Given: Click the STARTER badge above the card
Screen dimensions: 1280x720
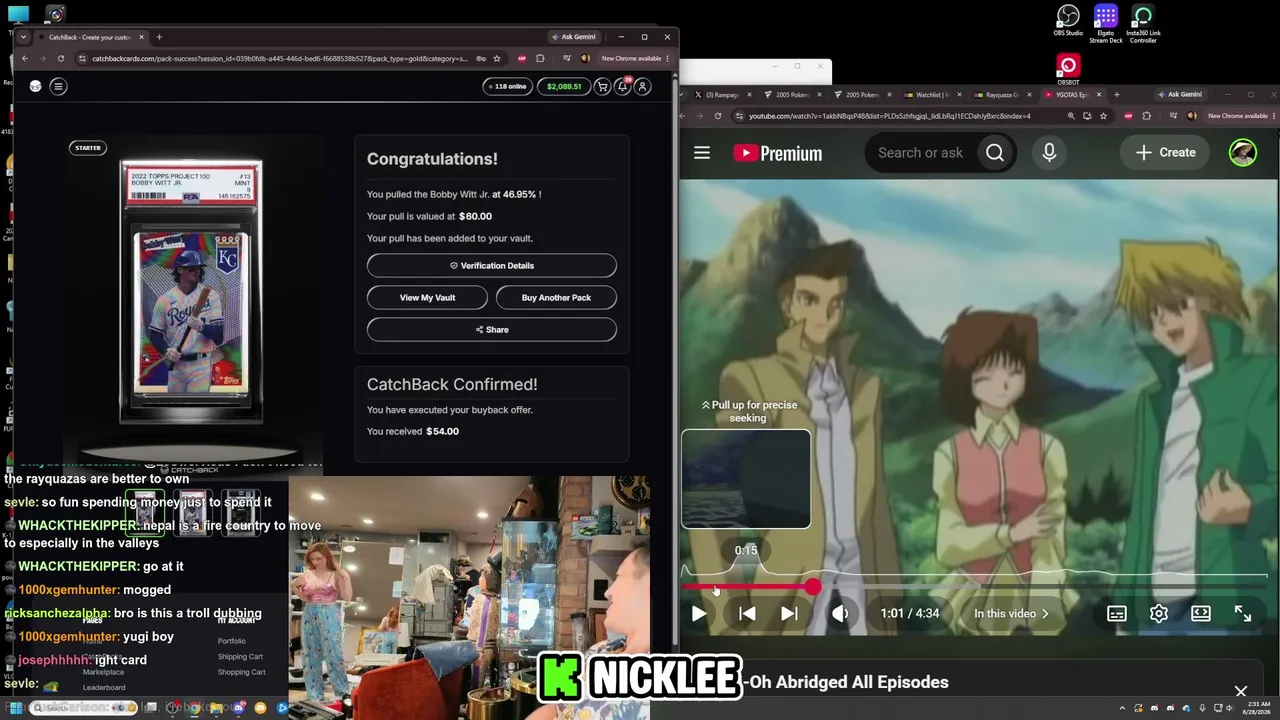Looking at the screenshot, I should coord(88,148).
